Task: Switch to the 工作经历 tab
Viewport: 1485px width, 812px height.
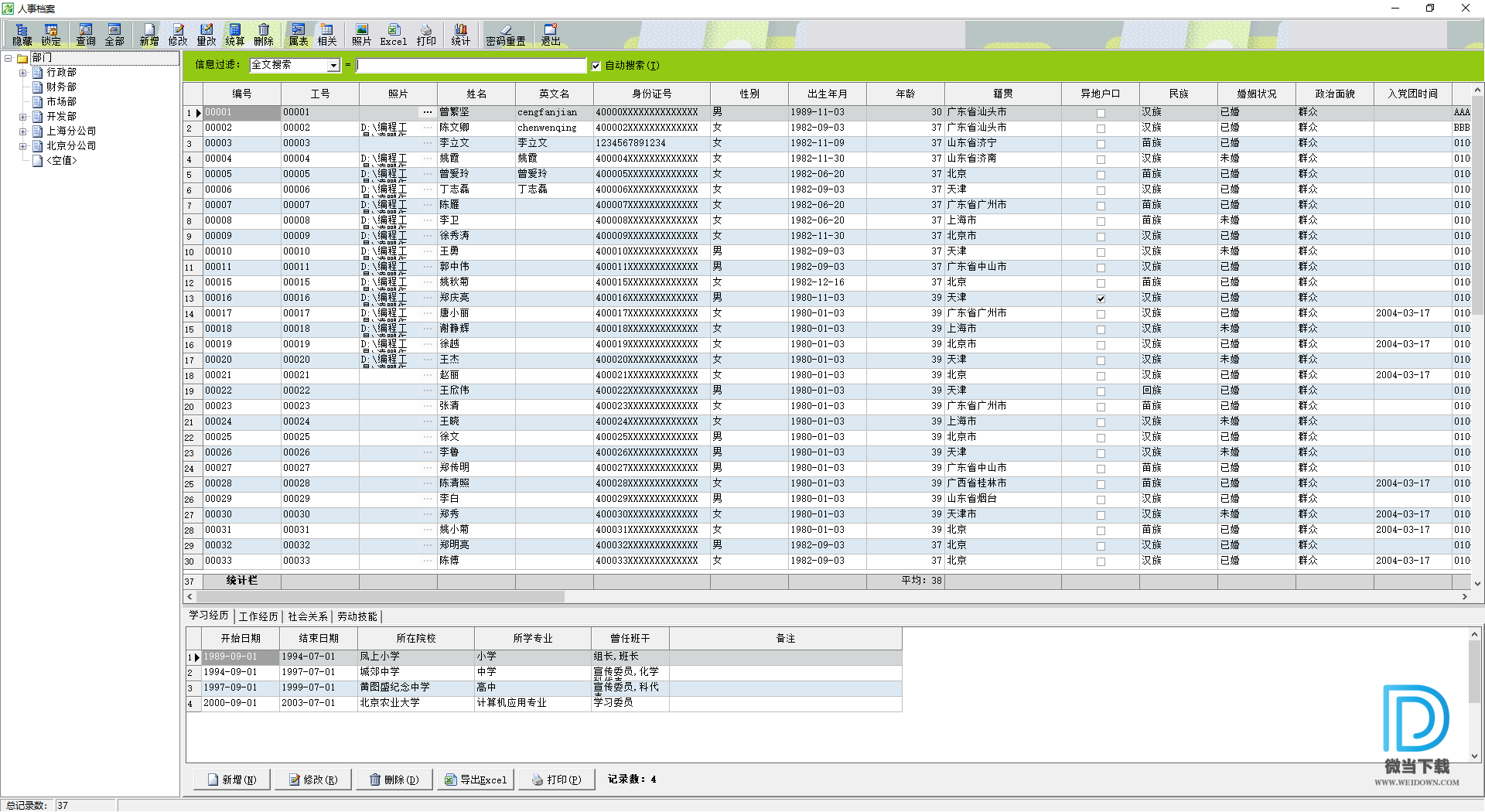Action: 258,616
